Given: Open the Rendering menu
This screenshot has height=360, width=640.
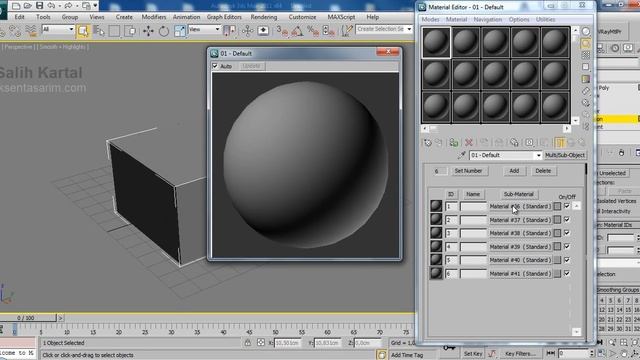Looking at the screenshot, I should [264, 17].
